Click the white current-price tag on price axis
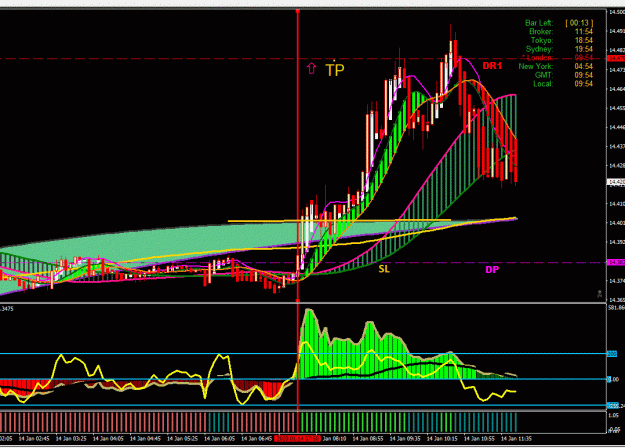Screen dimensions: 625x448 click(x=616, y=182)
